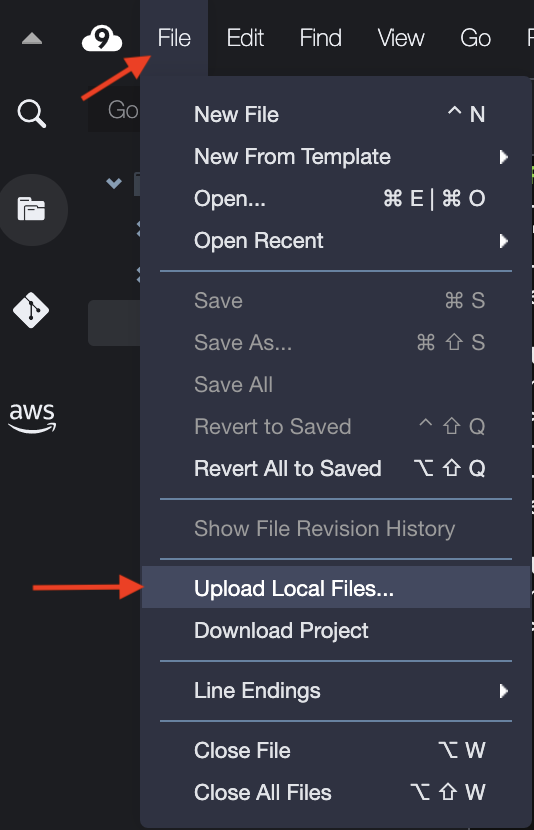Choose Close File menu entry

(x=336, y=750)
